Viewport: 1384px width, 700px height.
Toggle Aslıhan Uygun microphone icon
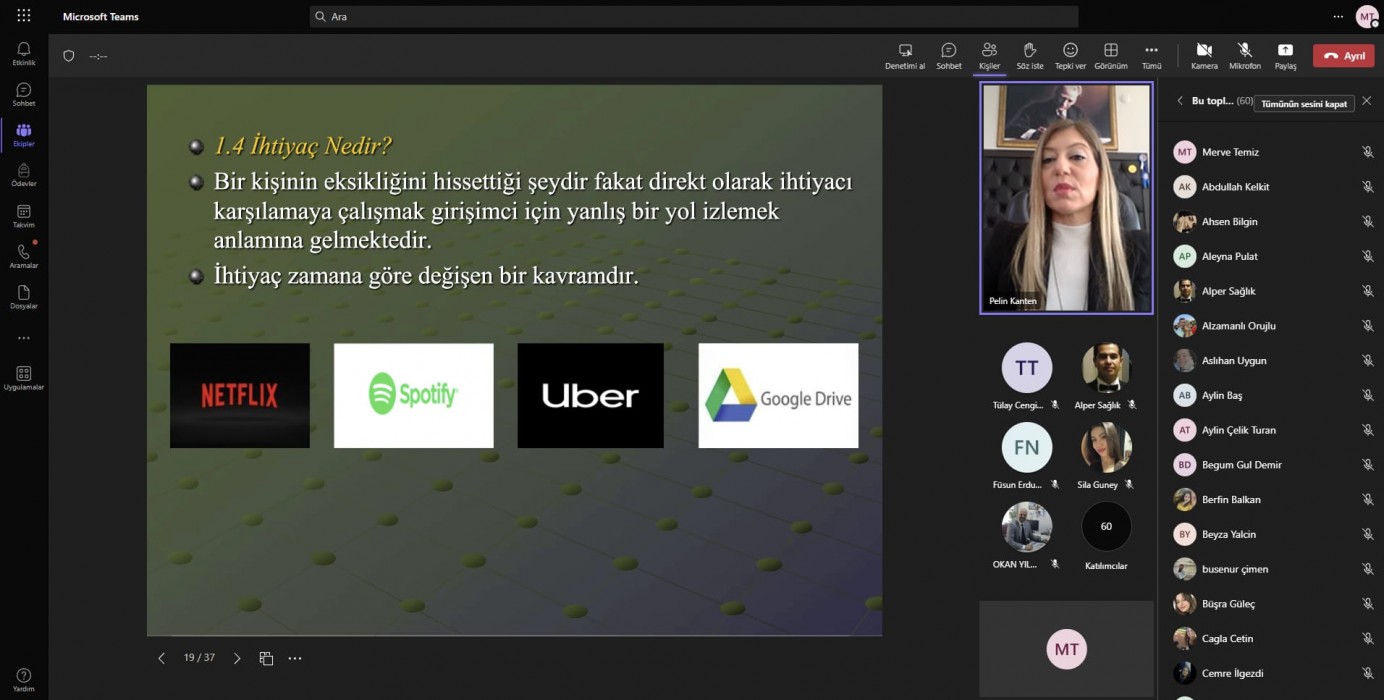(x=1367, y=361)
